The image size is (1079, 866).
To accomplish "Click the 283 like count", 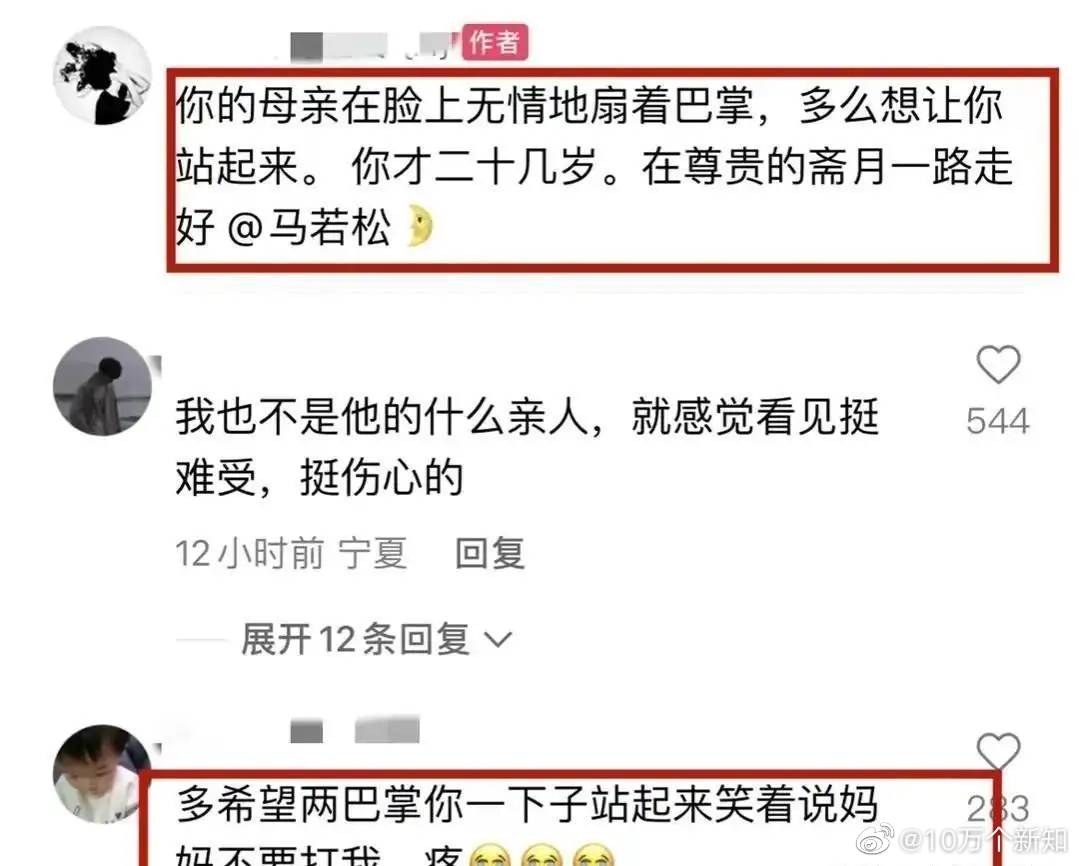I will [998, 808].
